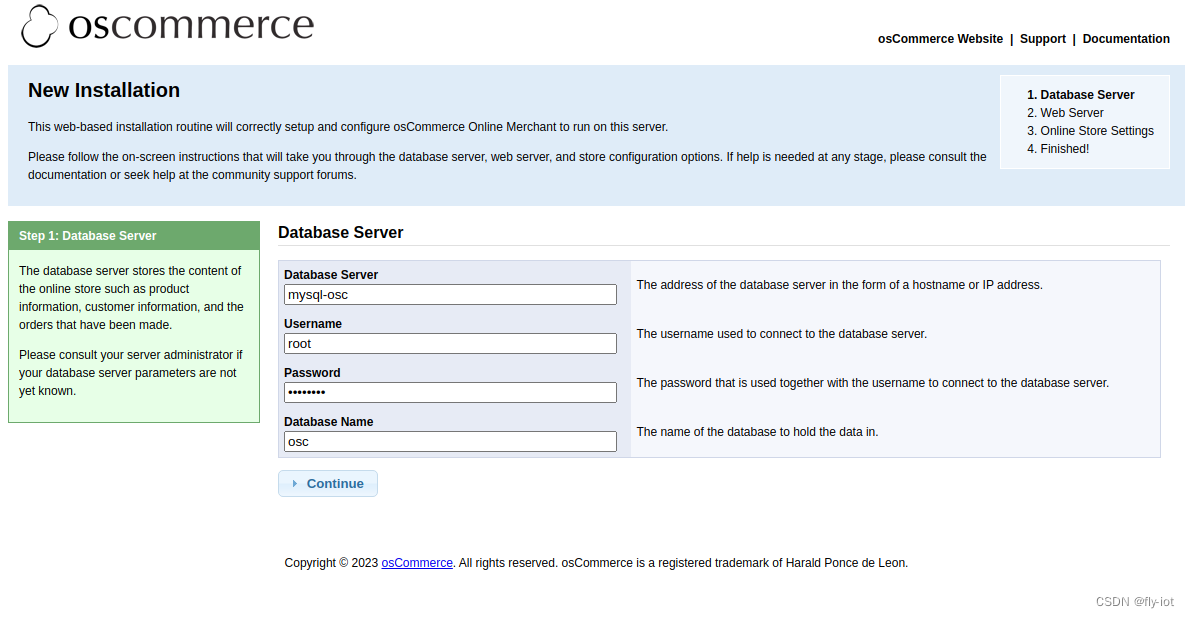
Task: Open the osCommerce link in the copyright footer
Action: coord(417,563)
